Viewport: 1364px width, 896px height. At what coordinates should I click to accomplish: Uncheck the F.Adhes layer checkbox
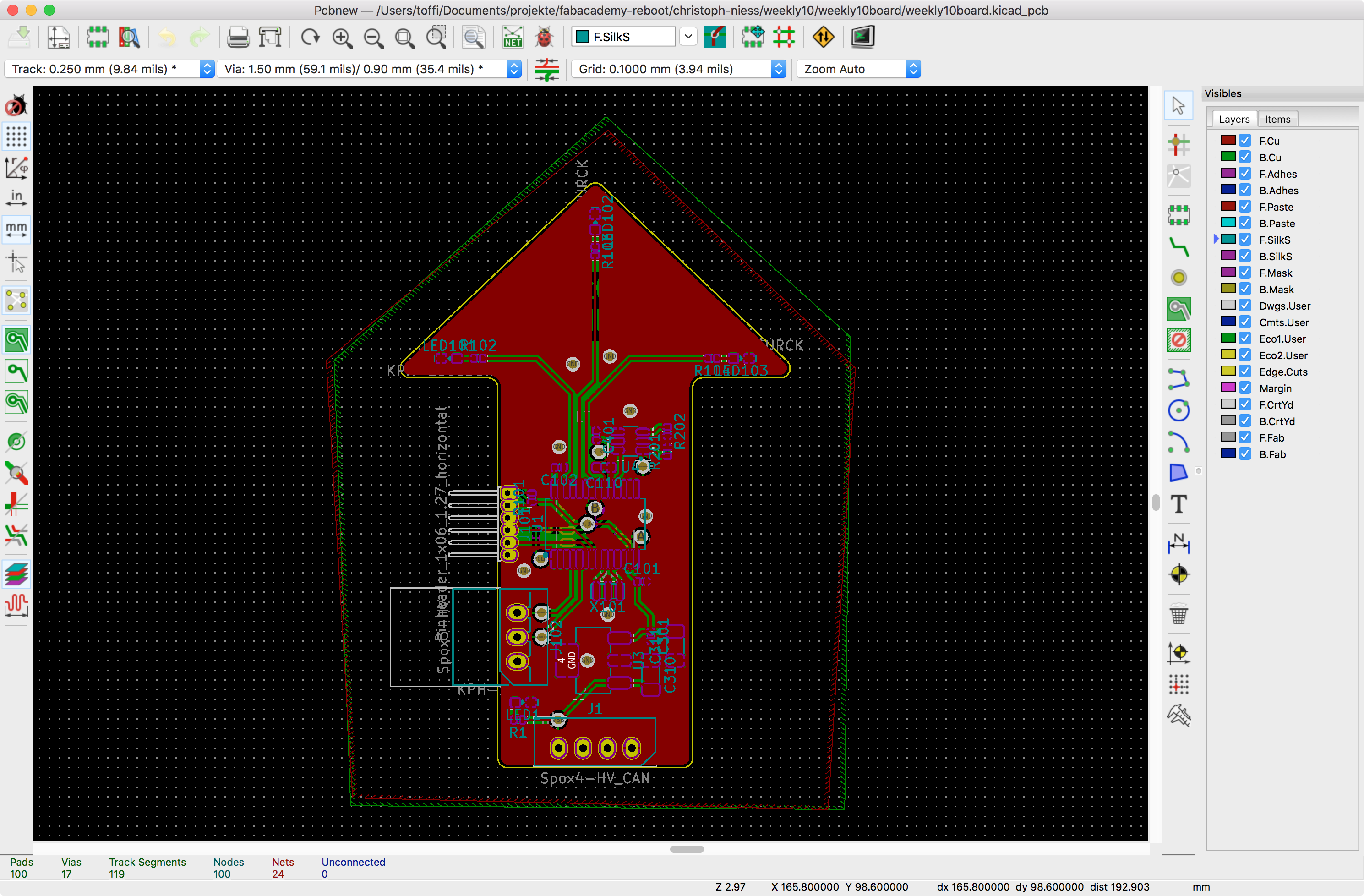click(1245, 174)
